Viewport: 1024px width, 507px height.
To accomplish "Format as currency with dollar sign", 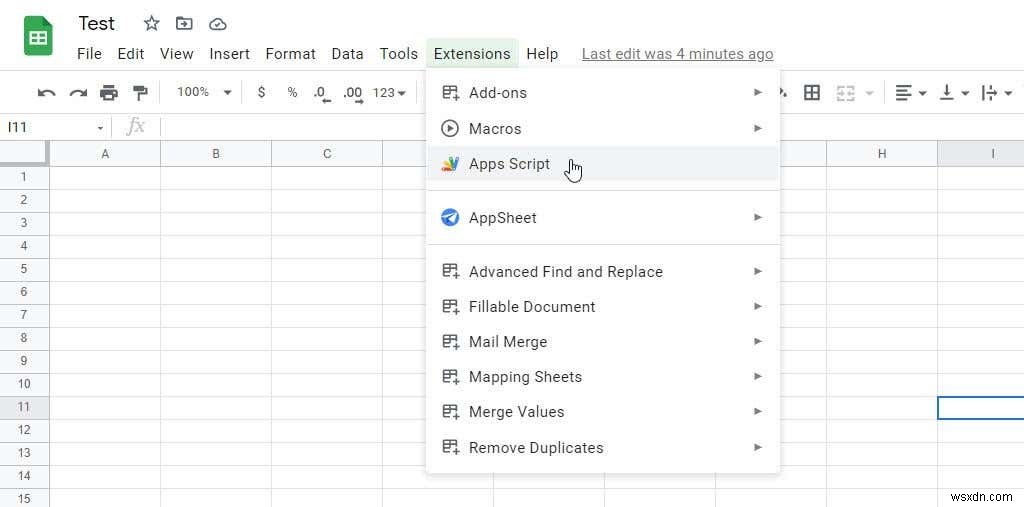I will click(x=261, y=93).
